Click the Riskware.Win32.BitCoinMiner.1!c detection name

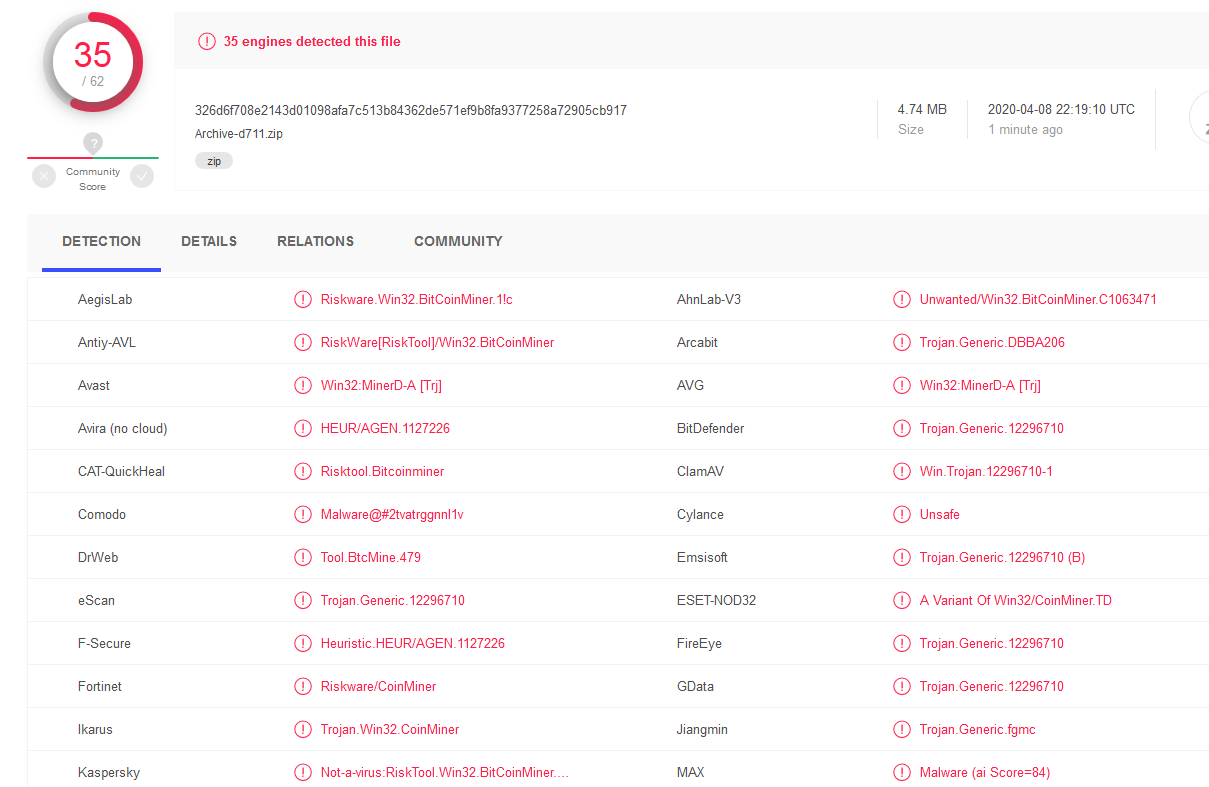417,299
